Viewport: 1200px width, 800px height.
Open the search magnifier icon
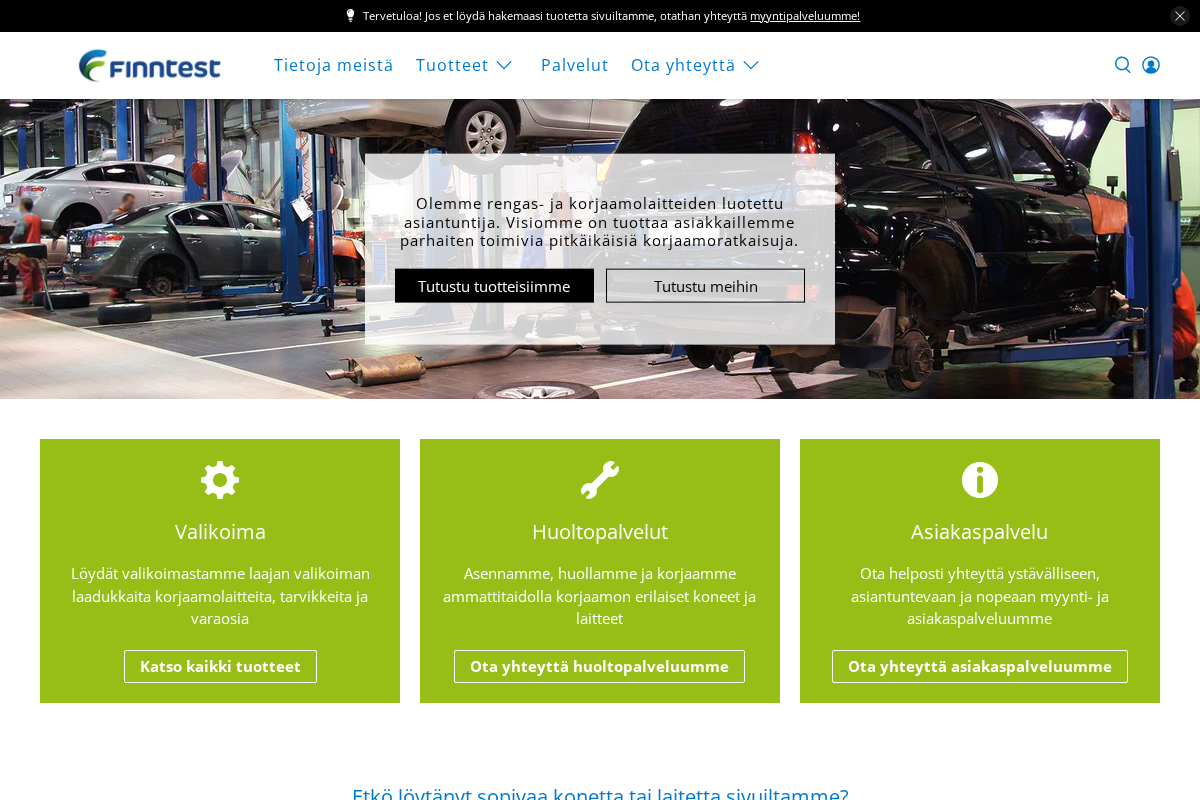tap(1123, 65)
